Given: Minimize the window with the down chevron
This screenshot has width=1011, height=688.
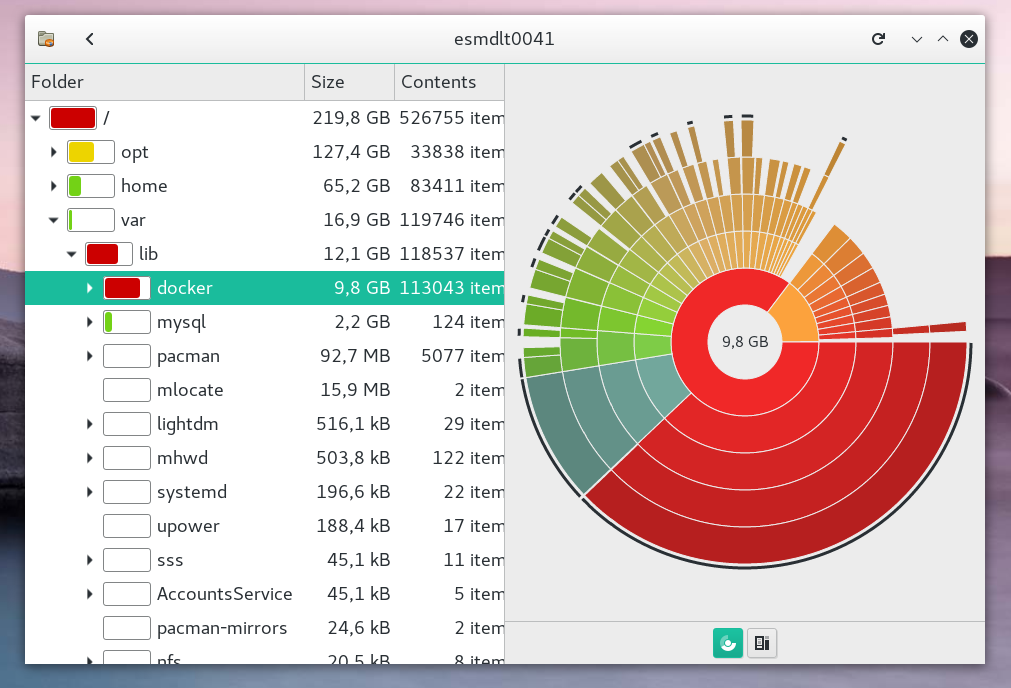Looking at the screenshot, I should 916,39.
